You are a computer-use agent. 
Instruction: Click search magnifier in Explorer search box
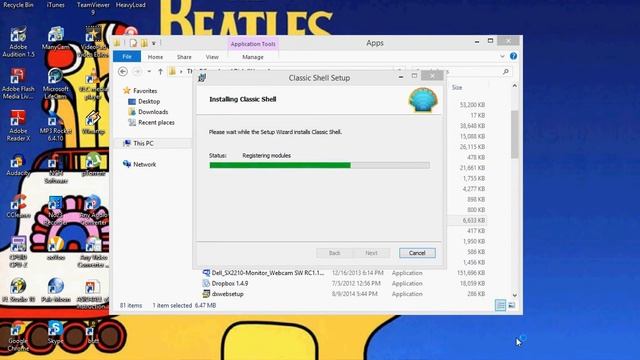506,71
